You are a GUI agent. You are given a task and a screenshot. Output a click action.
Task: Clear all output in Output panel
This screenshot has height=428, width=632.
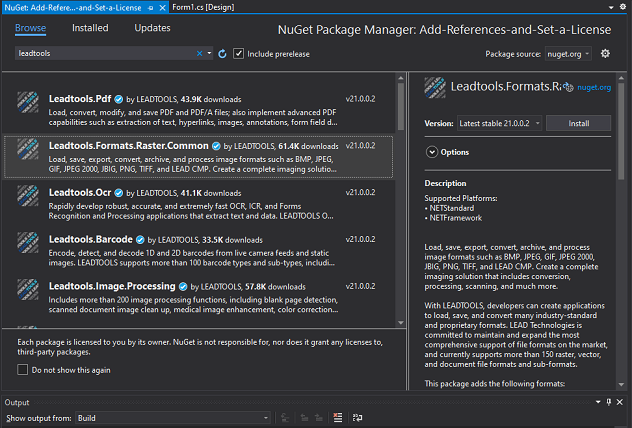(338, 418)
